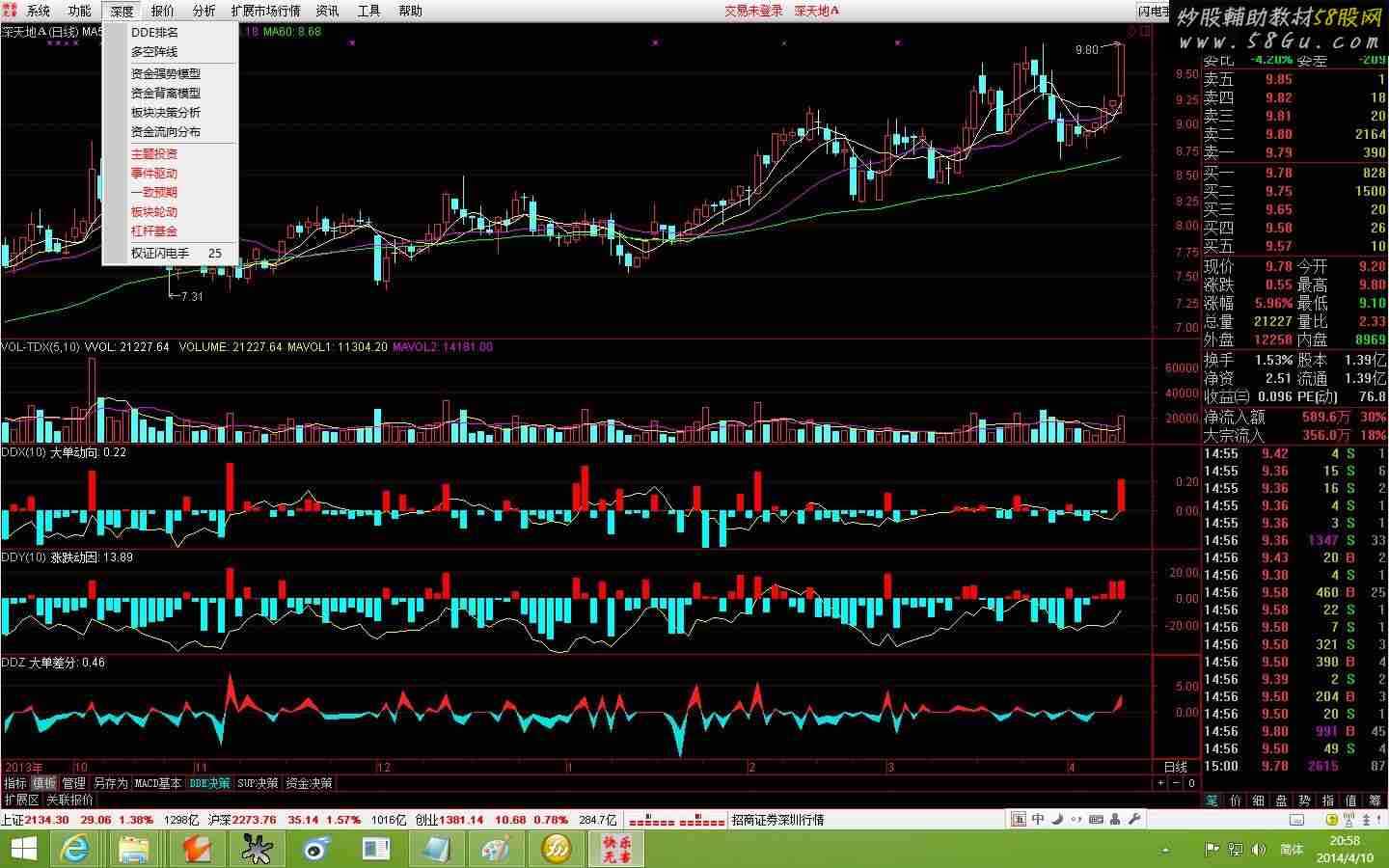This screenshot has width=1389, height=868.
Task: Switch to the 细 tab in quote panel
Action: click(1258, 800)
